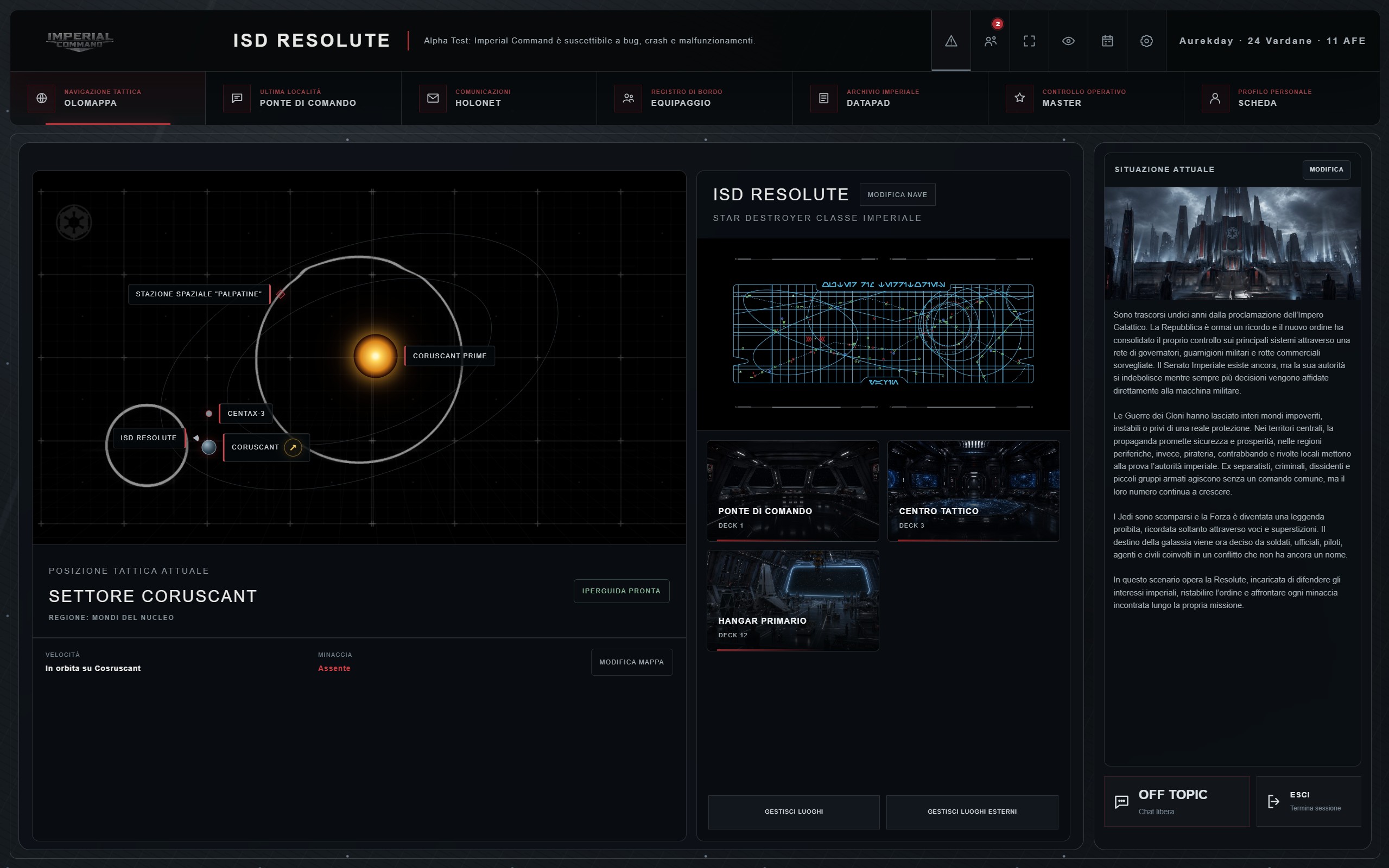The height and width of the screenshot is (868, 1389).
Task: Click the Imperial emblem on the map
Action: [74, 222]
